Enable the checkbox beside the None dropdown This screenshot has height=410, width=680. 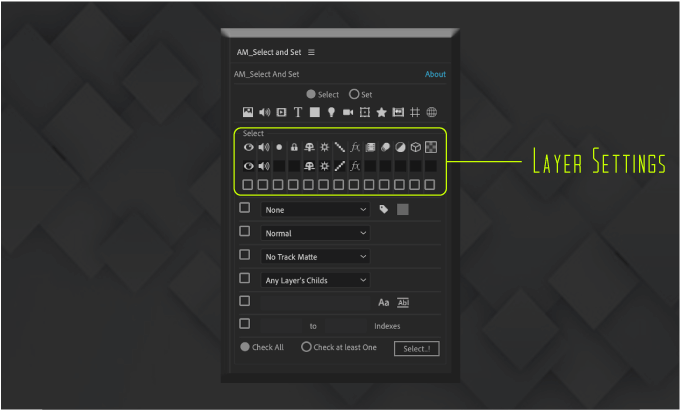pos(245,208)
